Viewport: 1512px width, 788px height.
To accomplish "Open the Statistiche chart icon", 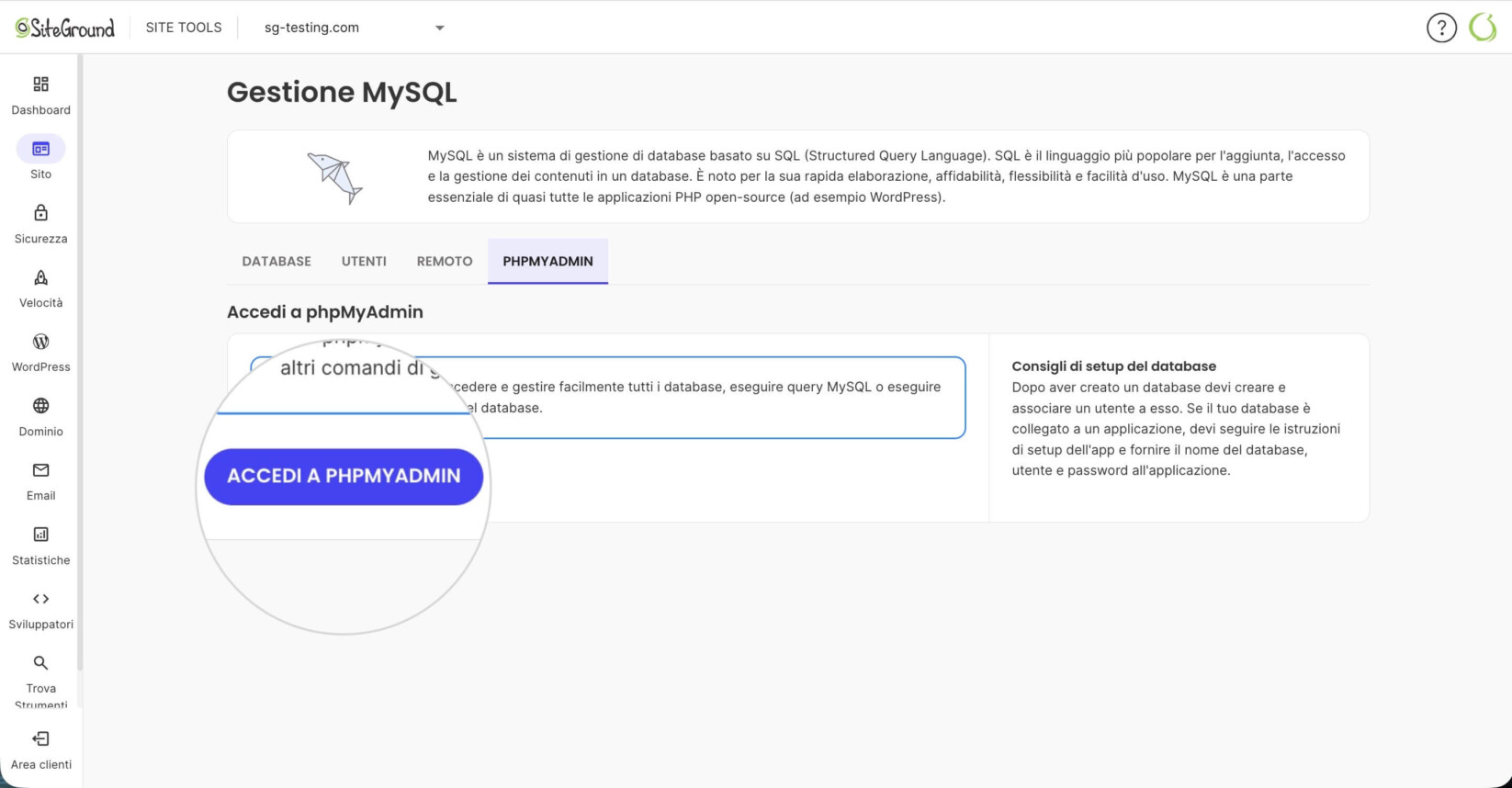I will tap(40, 535).
